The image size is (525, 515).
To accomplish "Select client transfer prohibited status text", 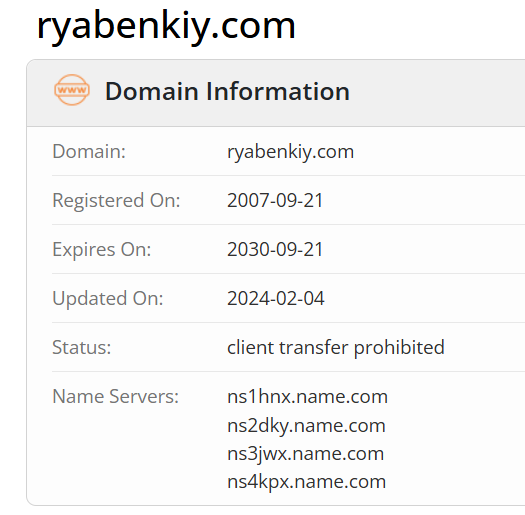I will (336, 348).
